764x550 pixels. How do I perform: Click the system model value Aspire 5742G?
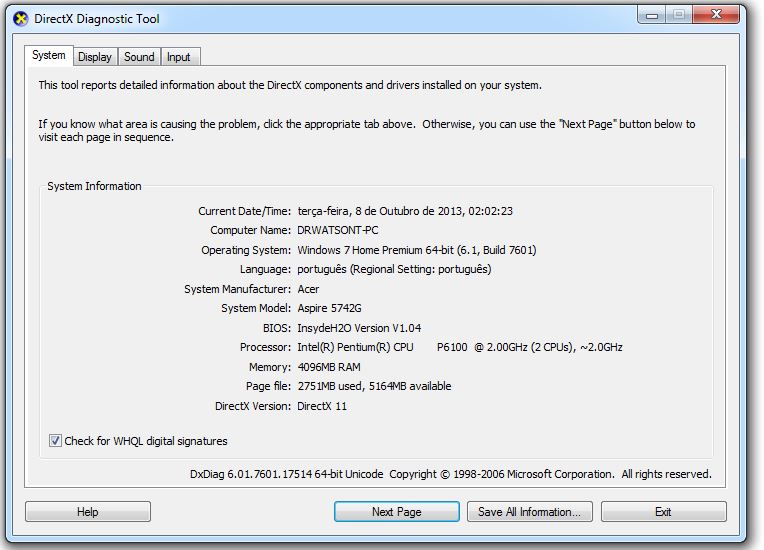point(329,308)
